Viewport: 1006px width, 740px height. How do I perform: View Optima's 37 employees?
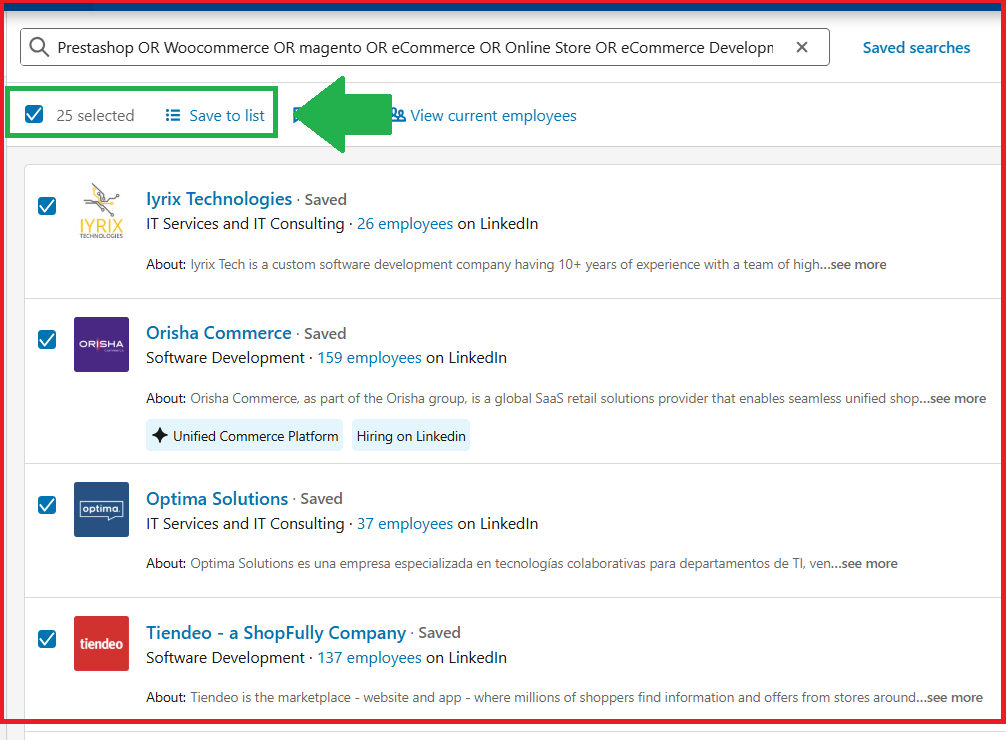click(405, 524)
